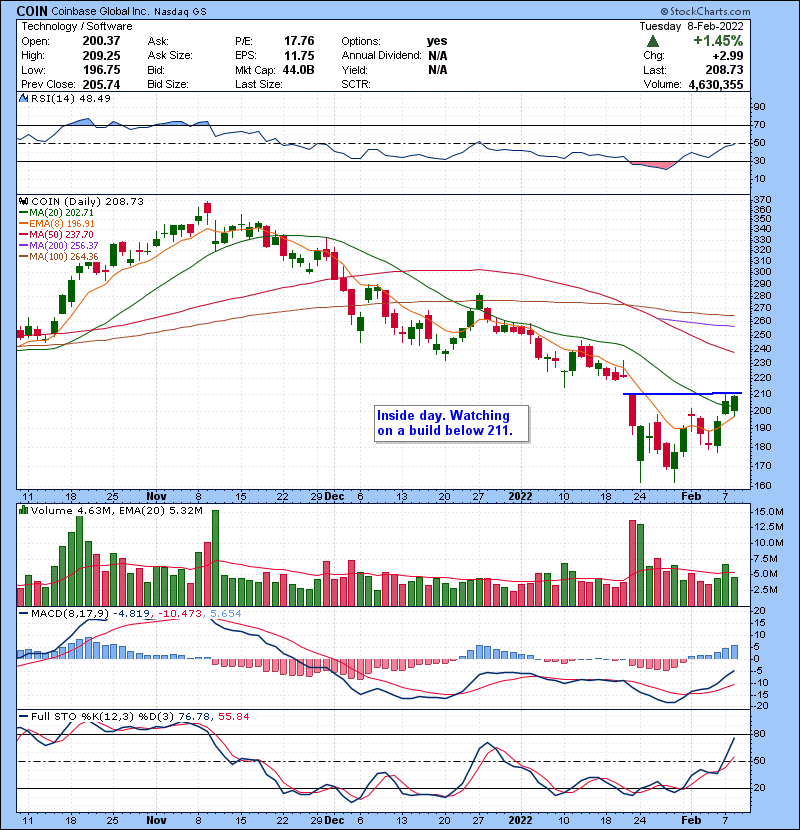Screen dimensions: 800x830
Task: Click the volume bars icon beside Volume label
Action: tap(23, 510)
